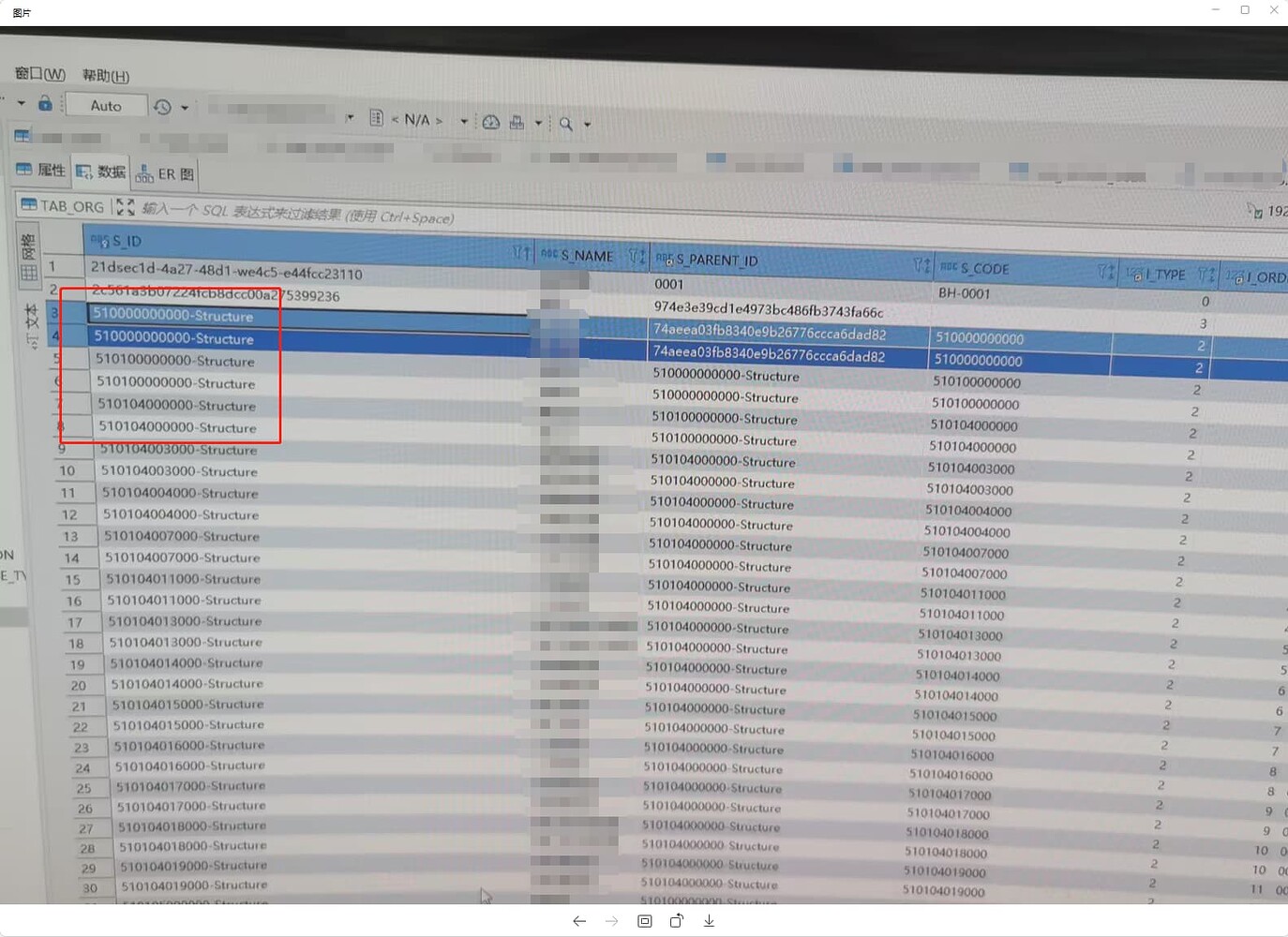1288x937 pixels.
Task: Rotate the image in the viewer bar
Action: point(677,921)
